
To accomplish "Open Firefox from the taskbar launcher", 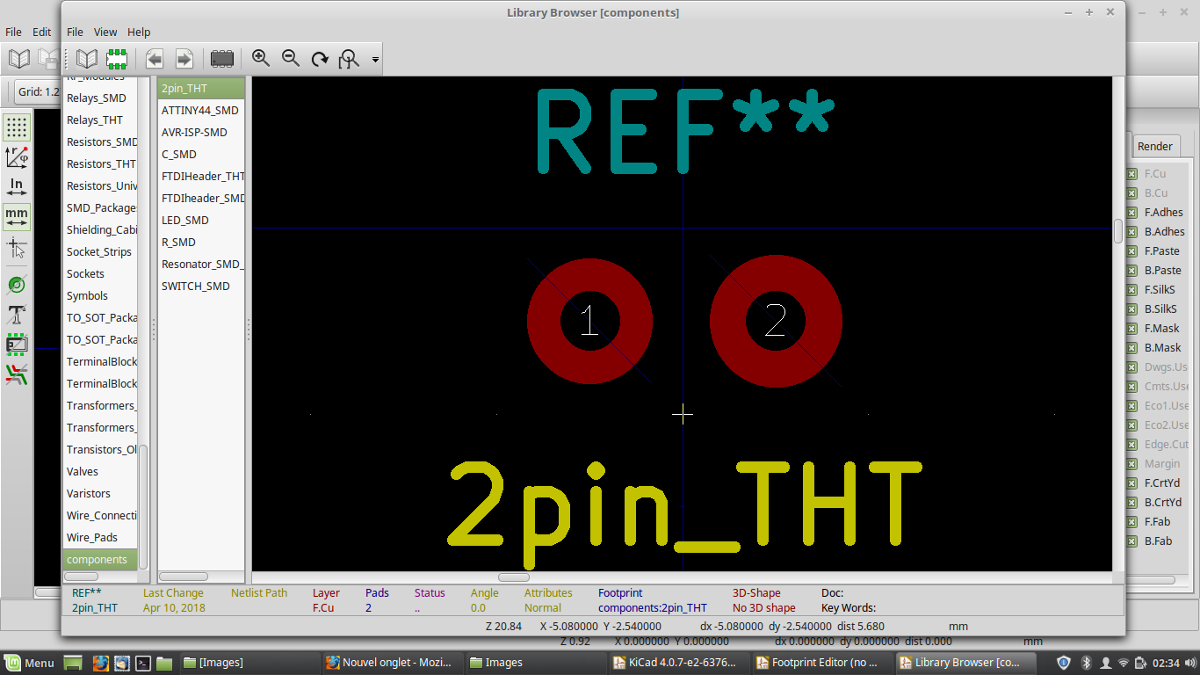I will click(x=100, y=662).
